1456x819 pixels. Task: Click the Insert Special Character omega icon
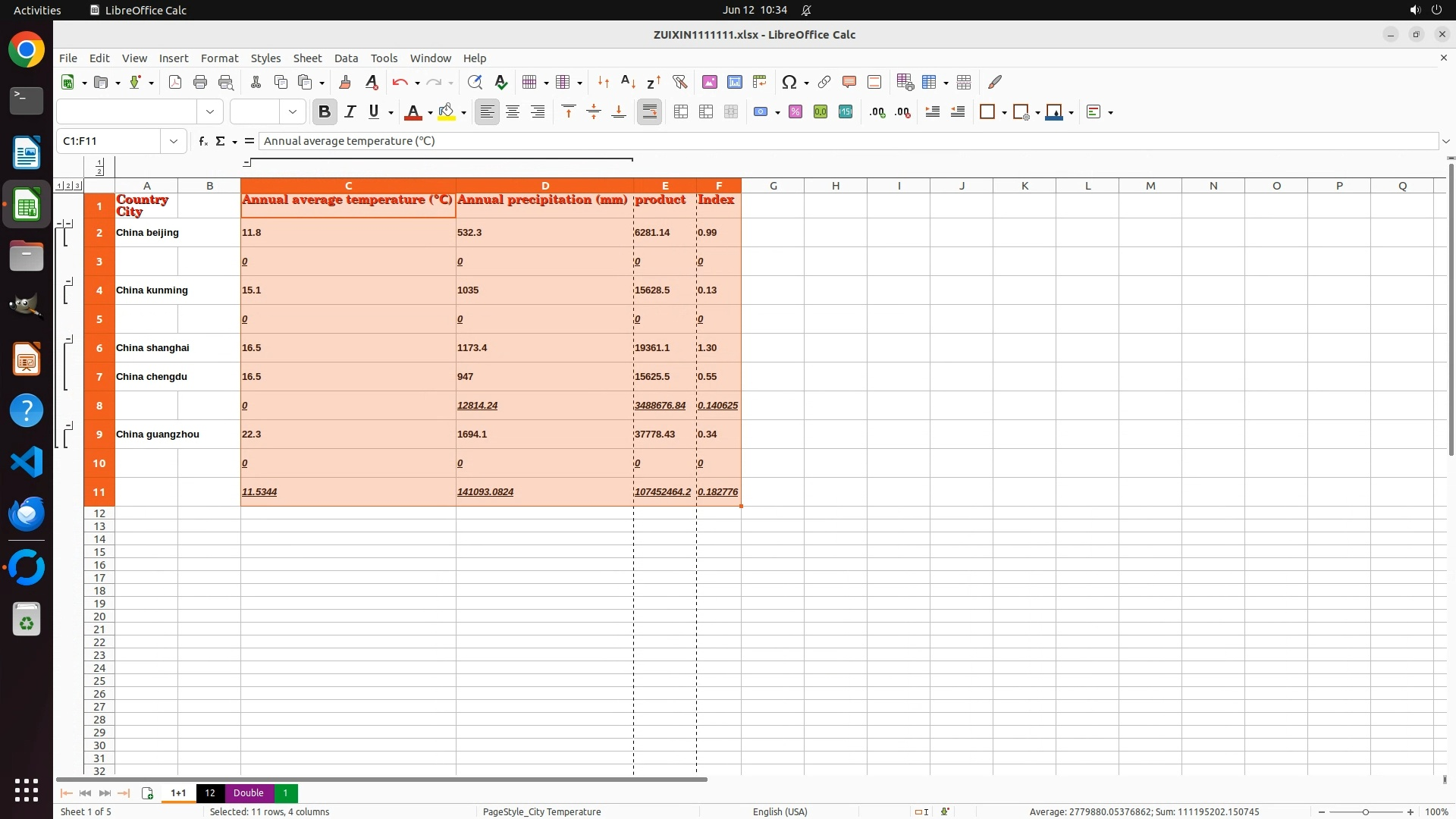pos(789,82)
